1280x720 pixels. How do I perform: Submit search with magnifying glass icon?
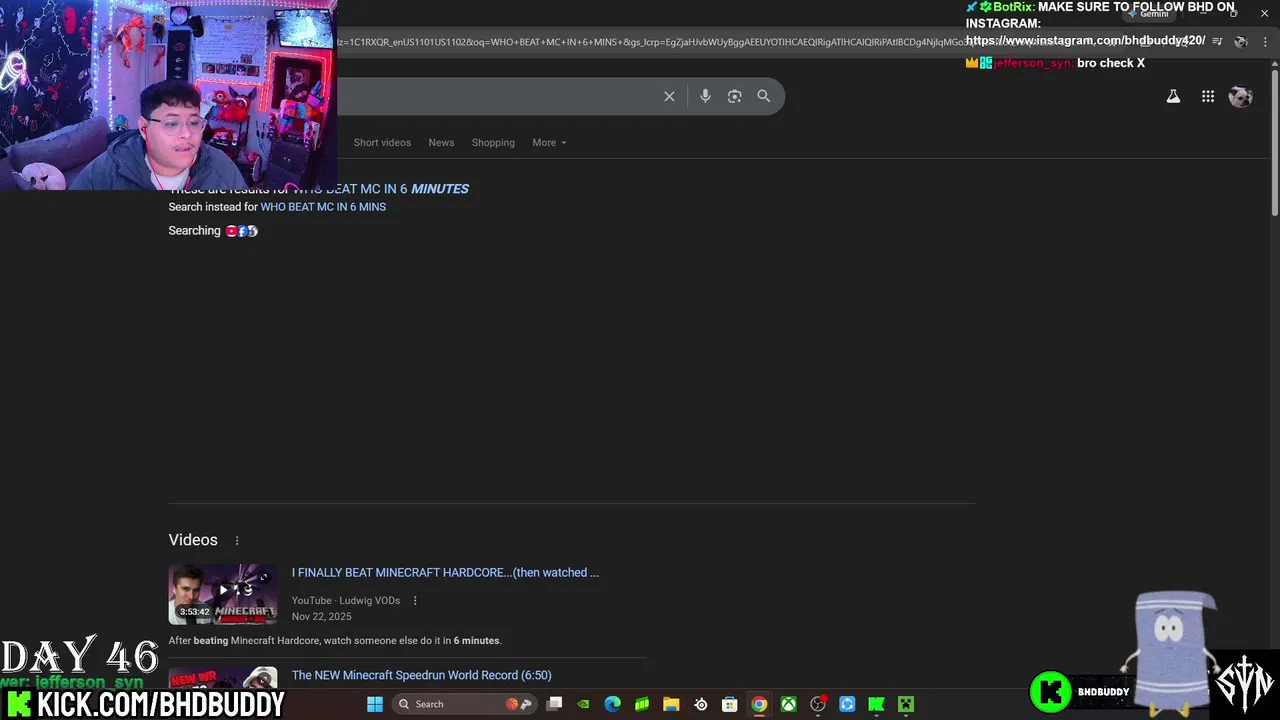[x=764, y=96]
